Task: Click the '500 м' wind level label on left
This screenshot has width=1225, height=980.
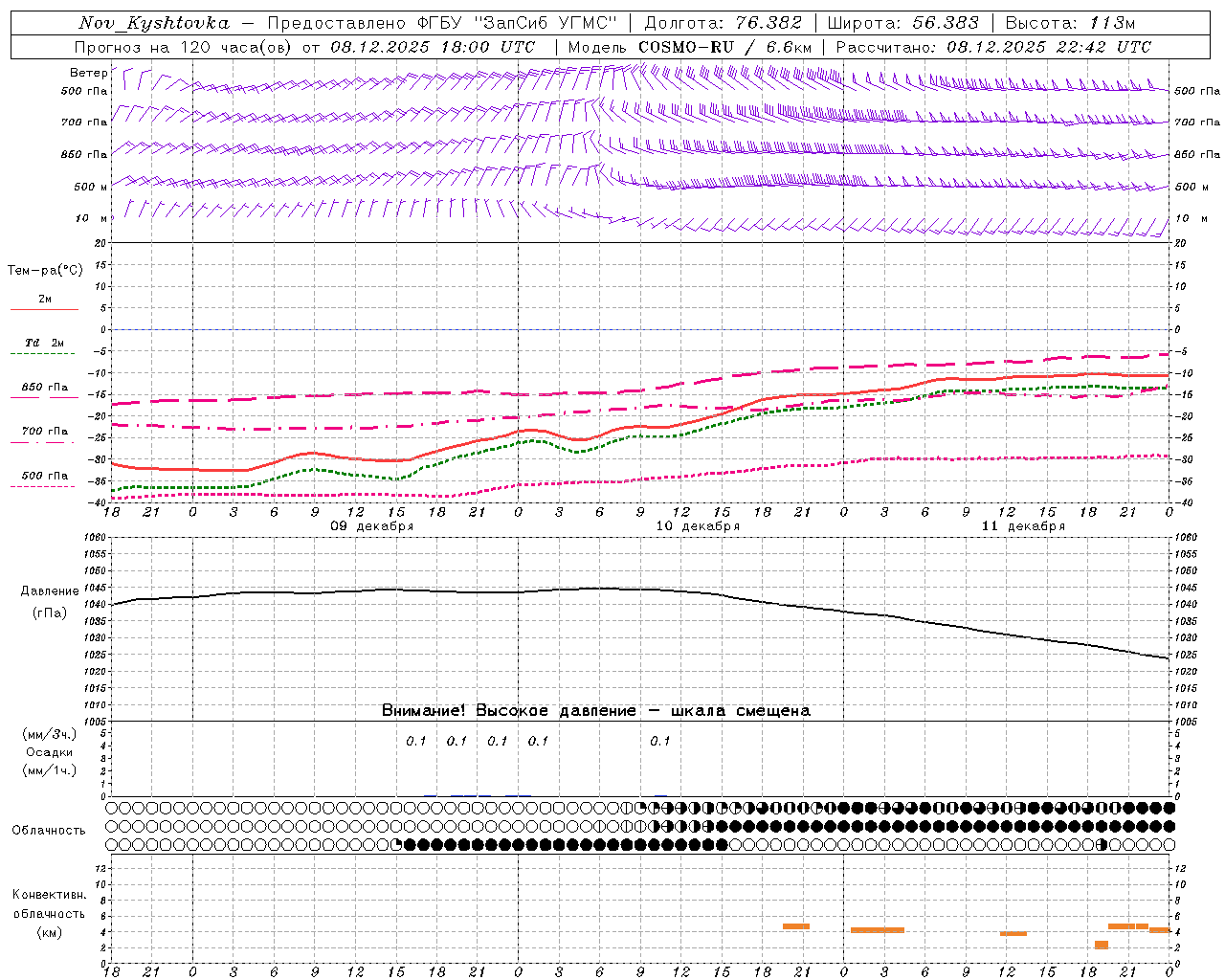Action: coord(91,187)
